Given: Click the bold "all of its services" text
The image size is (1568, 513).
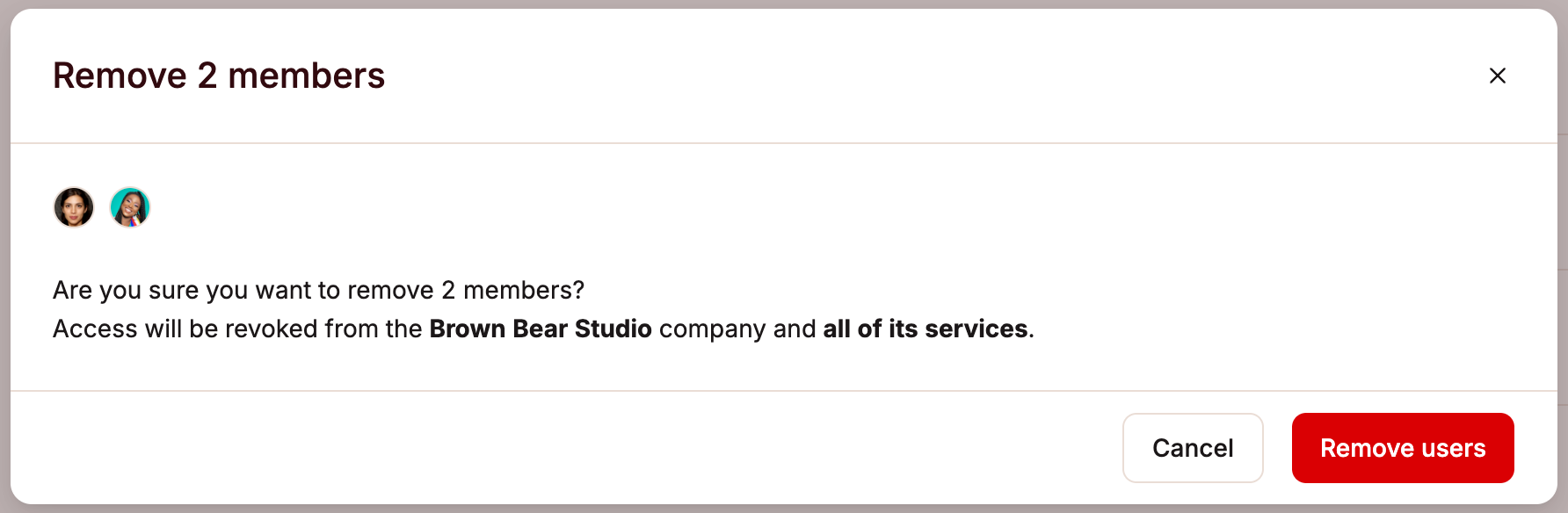Looking at the screenshot, I should (x=926, y=329).
